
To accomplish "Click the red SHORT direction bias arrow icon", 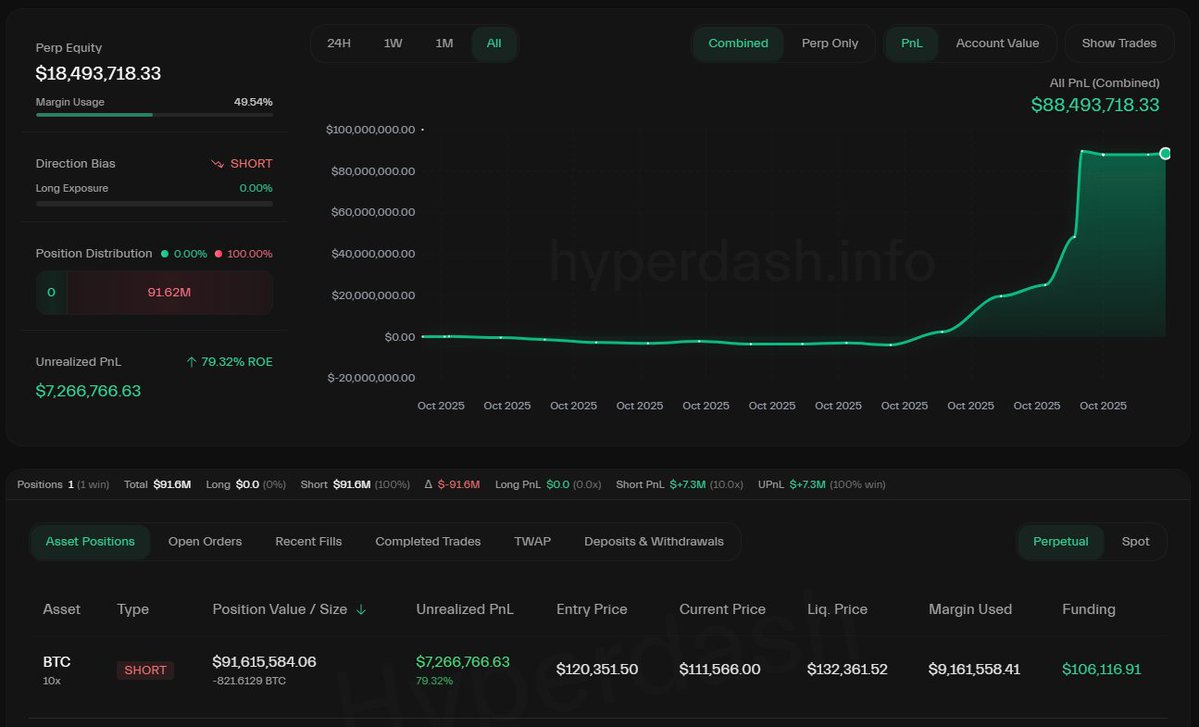I will (x=217, y=164).
